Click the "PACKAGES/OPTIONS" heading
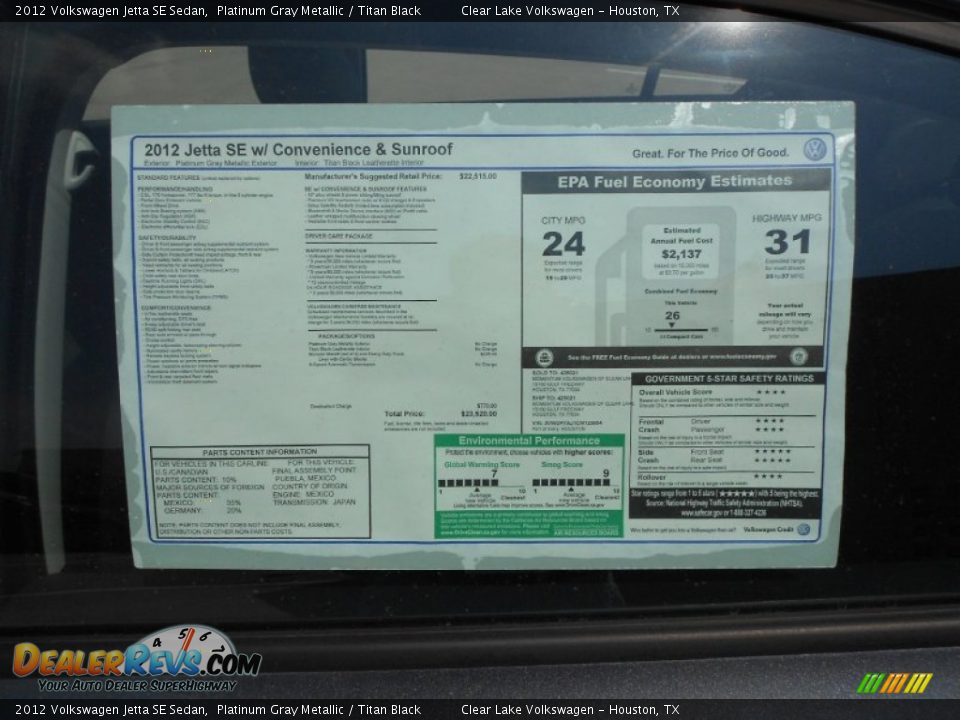 click(347, 336)
